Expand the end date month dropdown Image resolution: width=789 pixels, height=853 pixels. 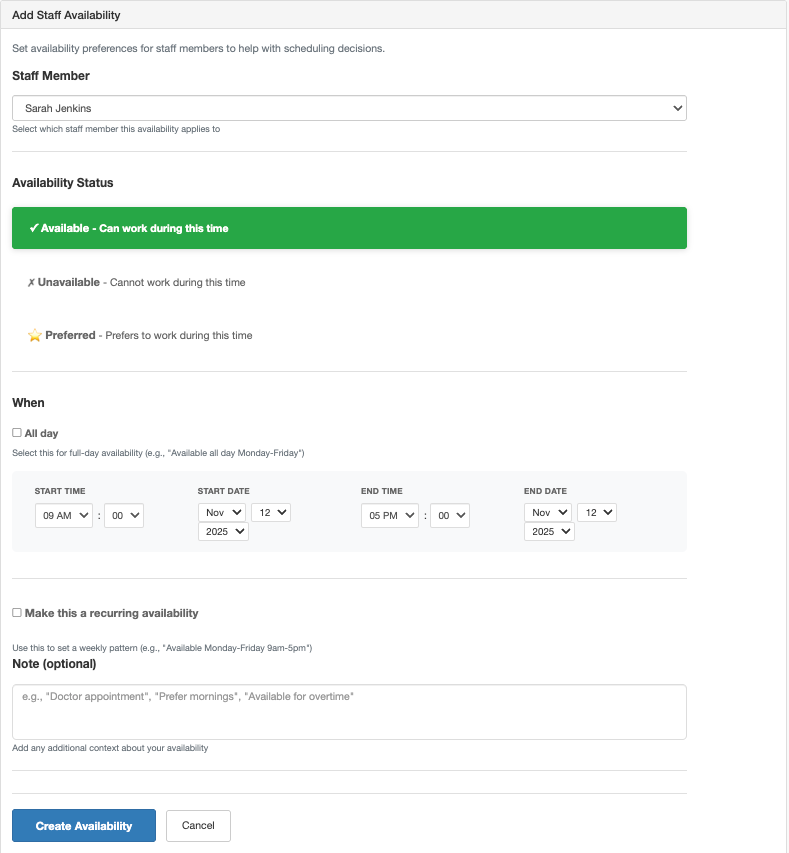point(548,512)
